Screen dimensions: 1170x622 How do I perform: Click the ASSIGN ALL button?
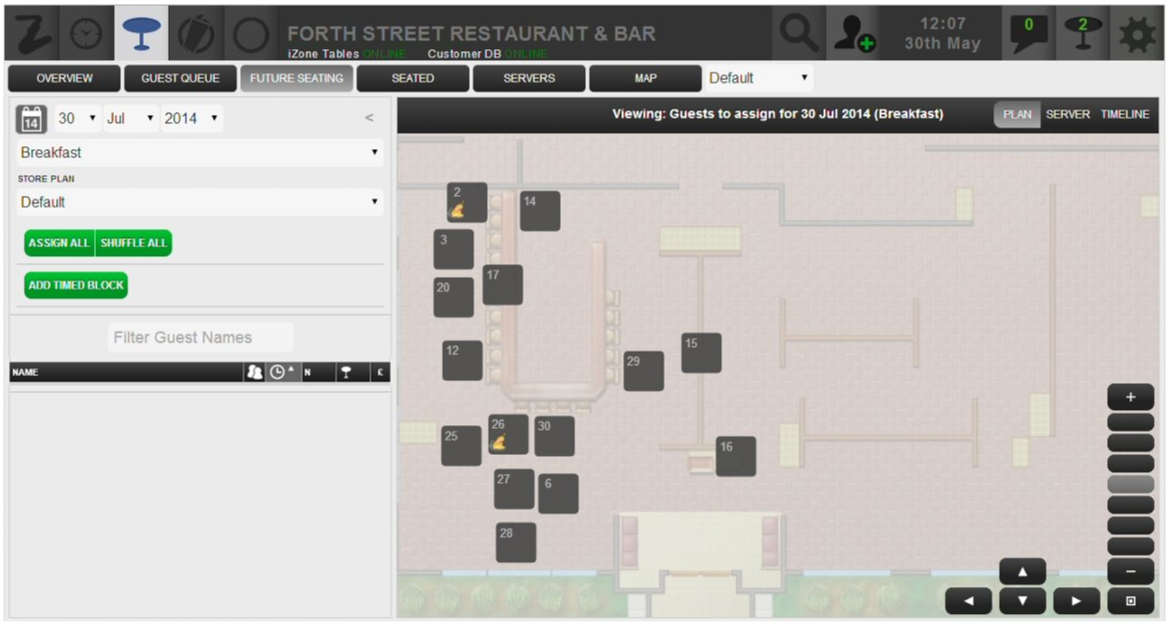point(59,243)
